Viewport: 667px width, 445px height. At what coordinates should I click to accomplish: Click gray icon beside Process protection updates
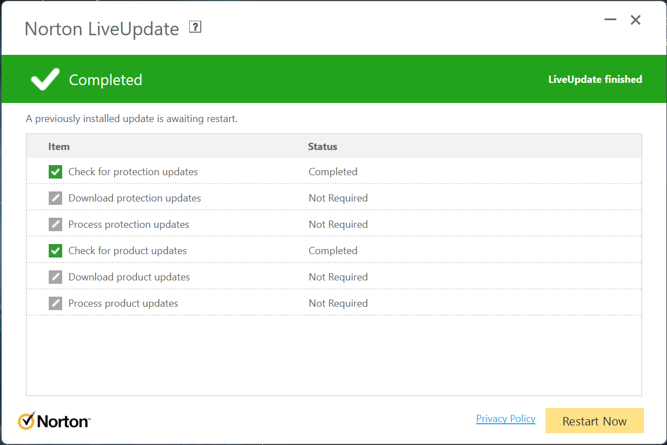[x=56, y=224]
